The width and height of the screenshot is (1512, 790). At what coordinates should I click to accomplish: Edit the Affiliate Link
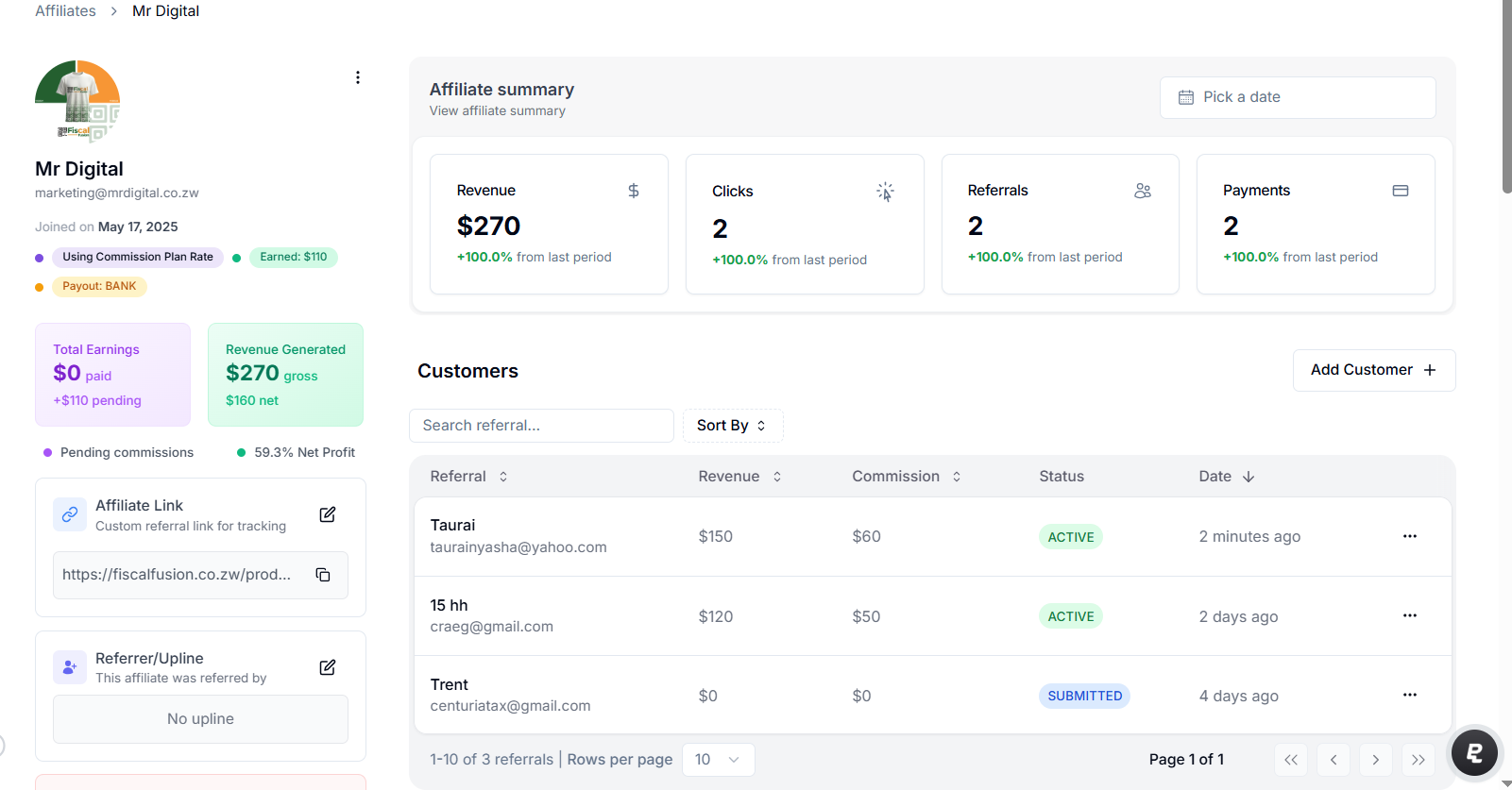tap(328, 514)
